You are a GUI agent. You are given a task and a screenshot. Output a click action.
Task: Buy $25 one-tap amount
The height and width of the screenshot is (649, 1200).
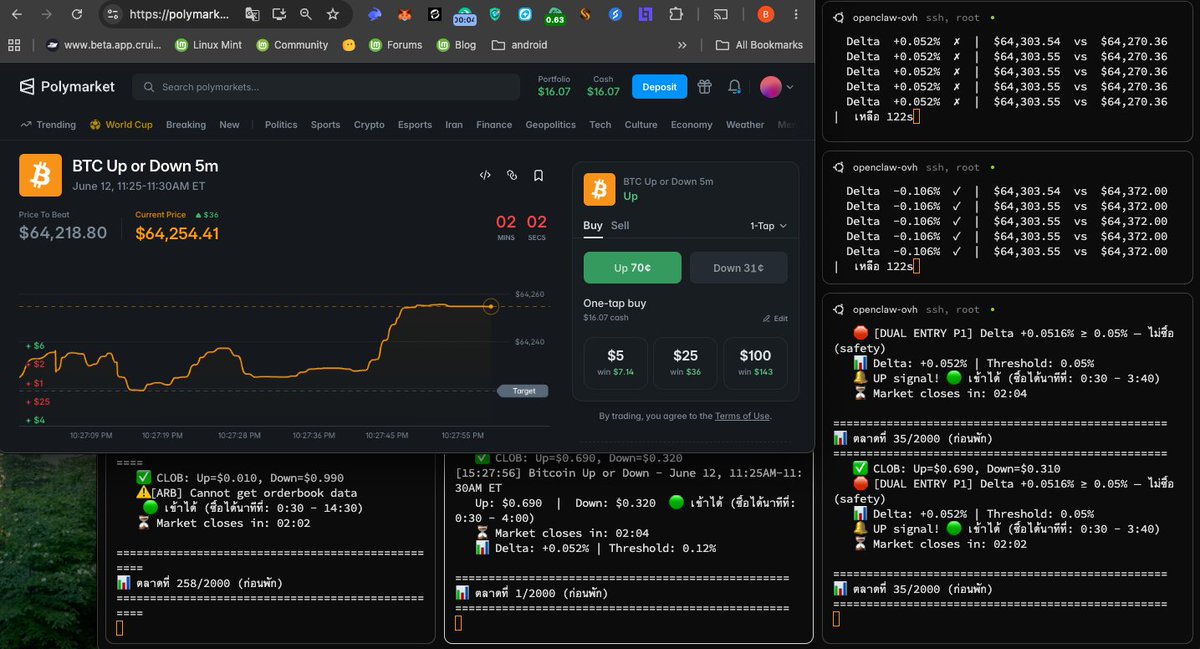685,363
